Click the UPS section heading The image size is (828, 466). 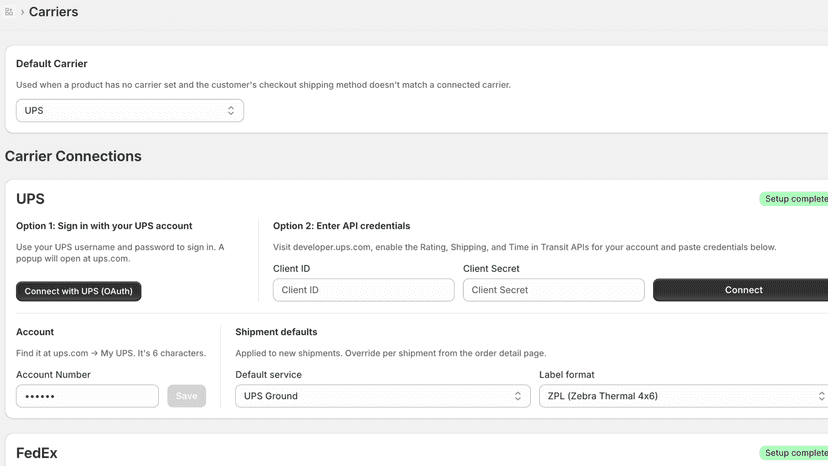30,199
